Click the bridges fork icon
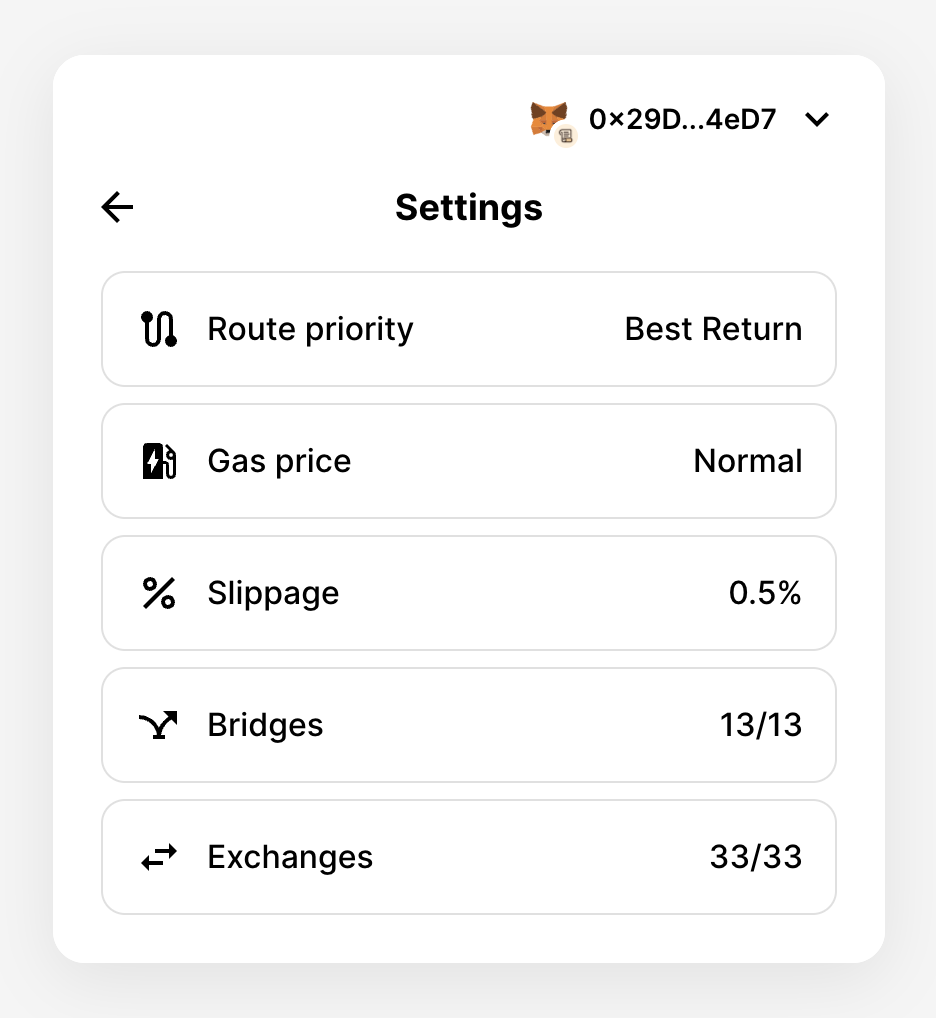 point(158,725)
